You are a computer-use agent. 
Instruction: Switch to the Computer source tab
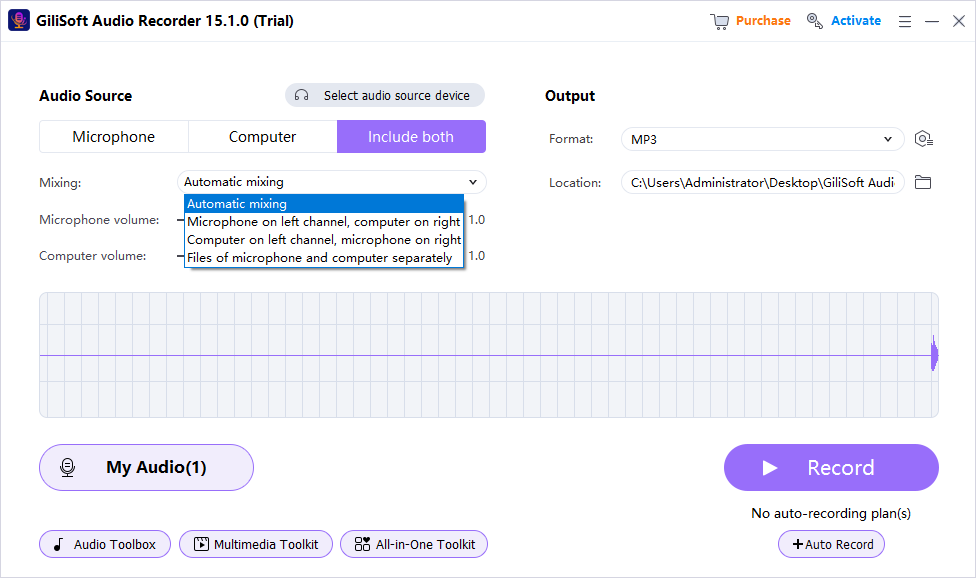pyautogui.click(x=263, y=137)
